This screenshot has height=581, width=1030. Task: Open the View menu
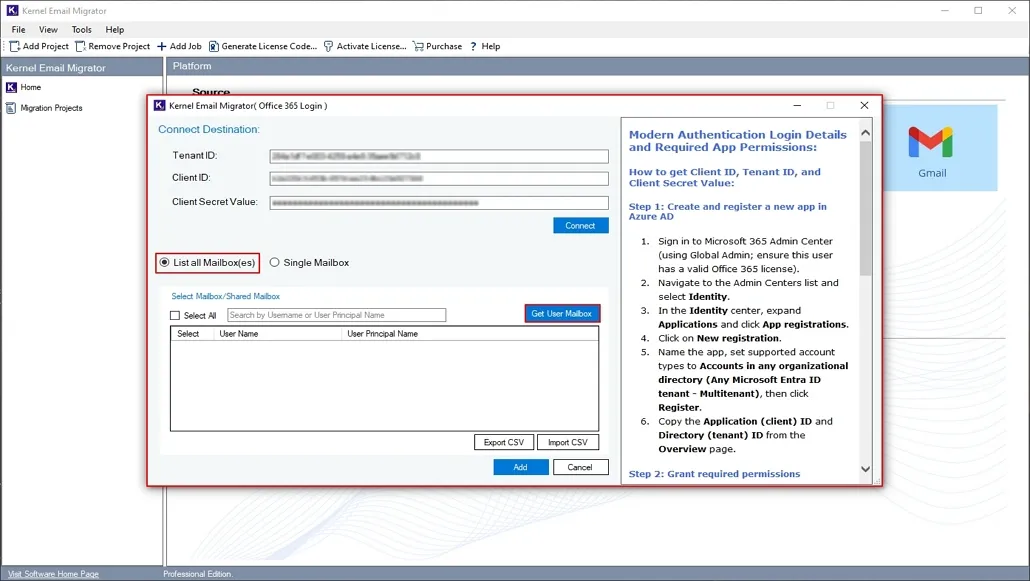48,29
